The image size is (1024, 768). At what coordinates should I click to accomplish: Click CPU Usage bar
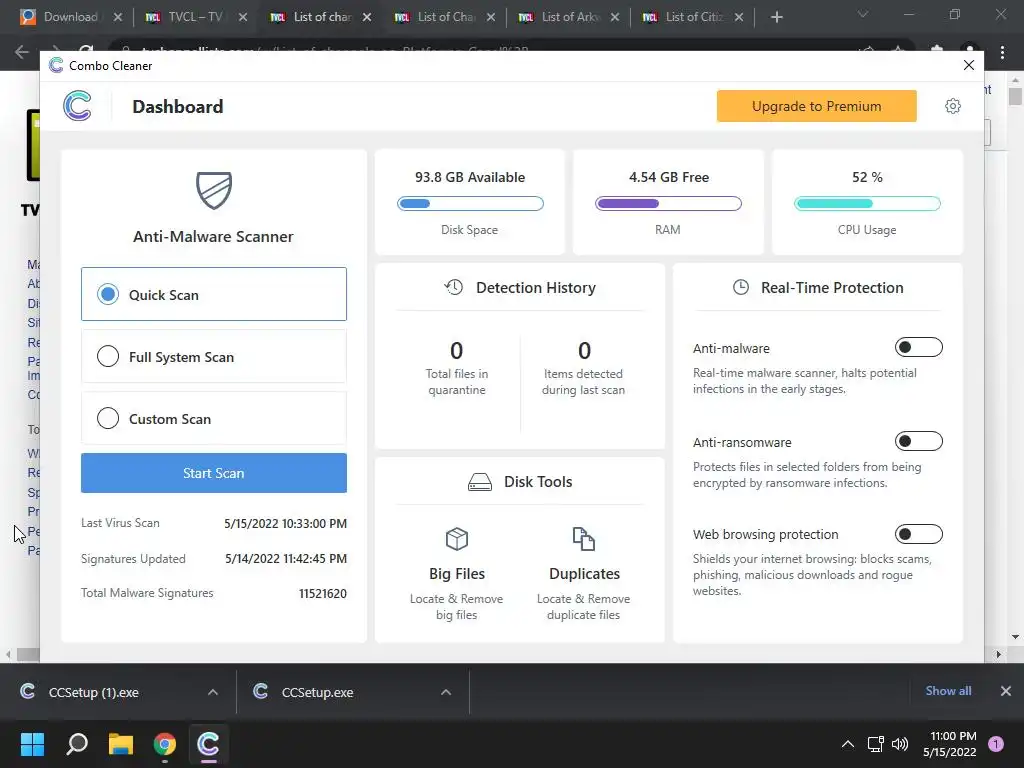click(x=867, y=204)
